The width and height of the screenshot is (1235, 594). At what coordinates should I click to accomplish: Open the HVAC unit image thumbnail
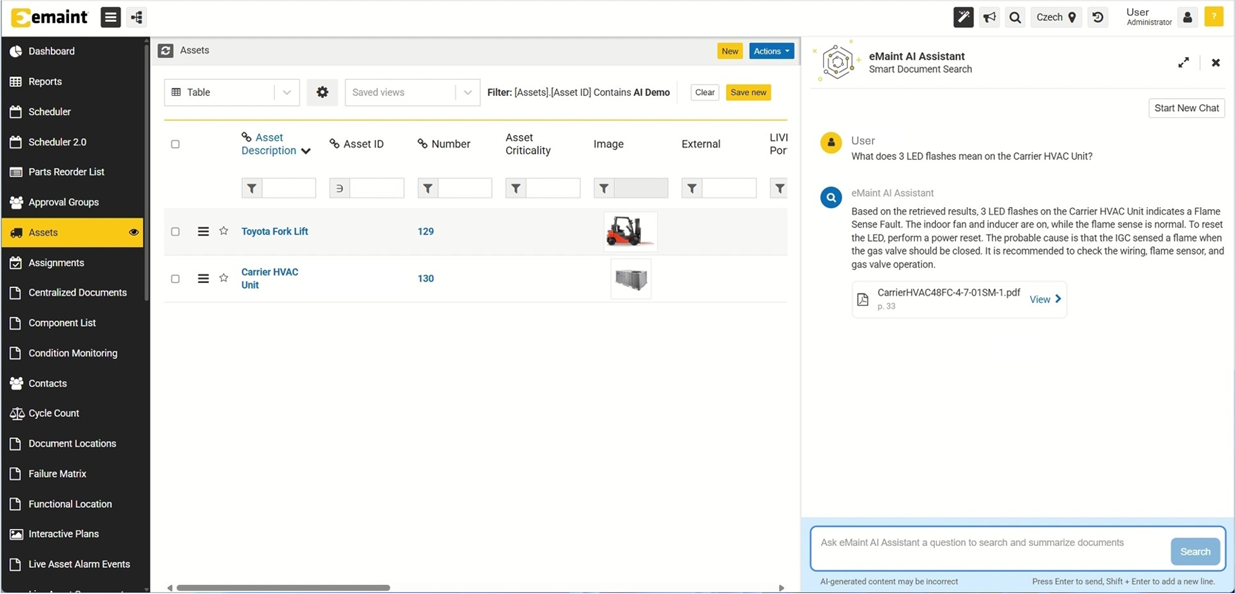tap(630, 279)
